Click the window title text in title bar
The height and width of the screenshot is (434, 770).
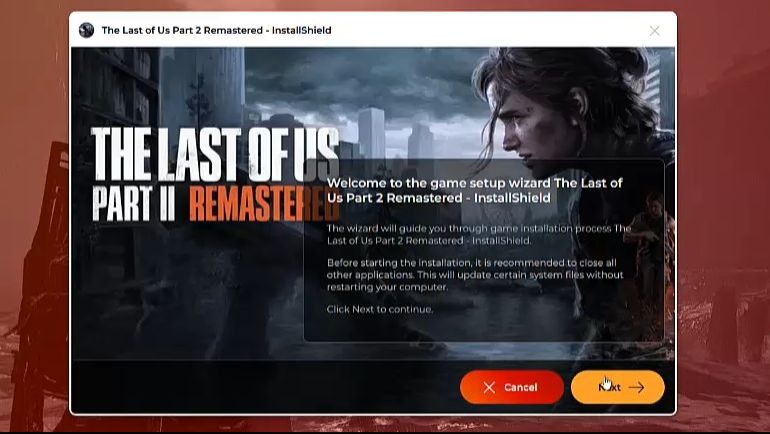click(216, 30)
